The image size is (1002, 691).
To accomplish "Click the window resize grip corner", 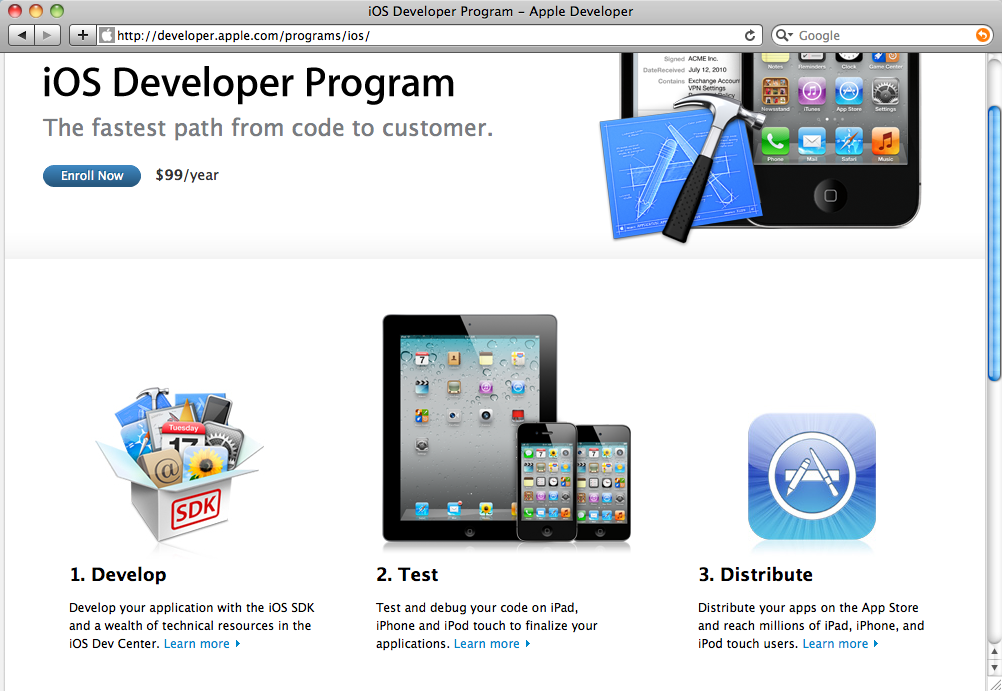I will click(994, 683).
